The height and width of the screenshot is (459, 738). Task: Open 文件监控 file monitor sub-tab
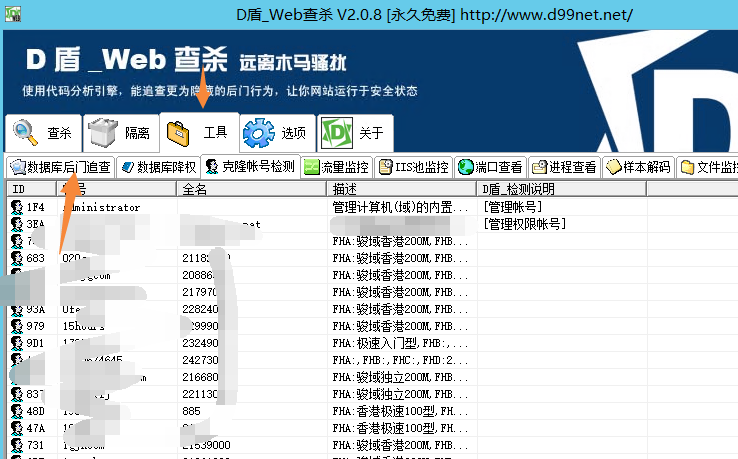[x=707, y=167]
